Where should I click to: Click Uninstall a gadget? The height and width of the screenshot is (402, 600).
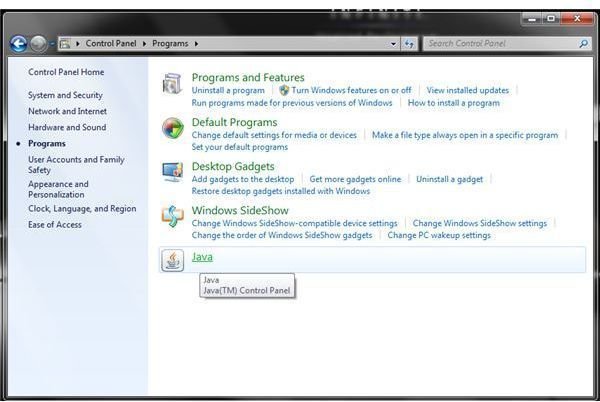(450, 179)
